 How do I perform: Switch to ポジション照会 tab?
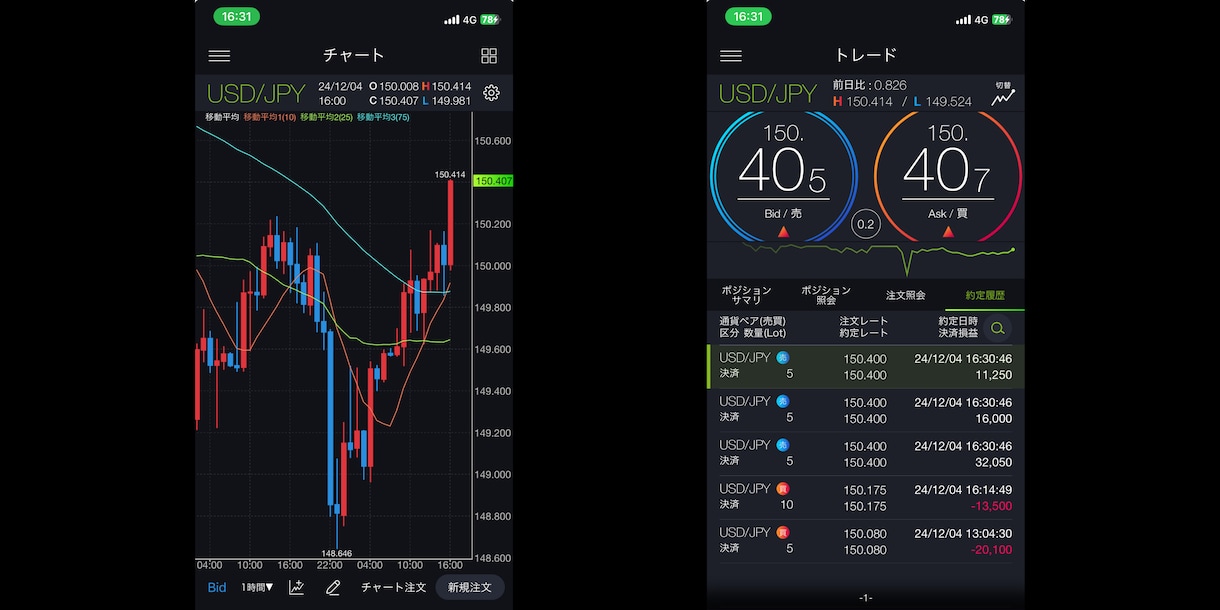pyautogui.click(x=826, y=295)
